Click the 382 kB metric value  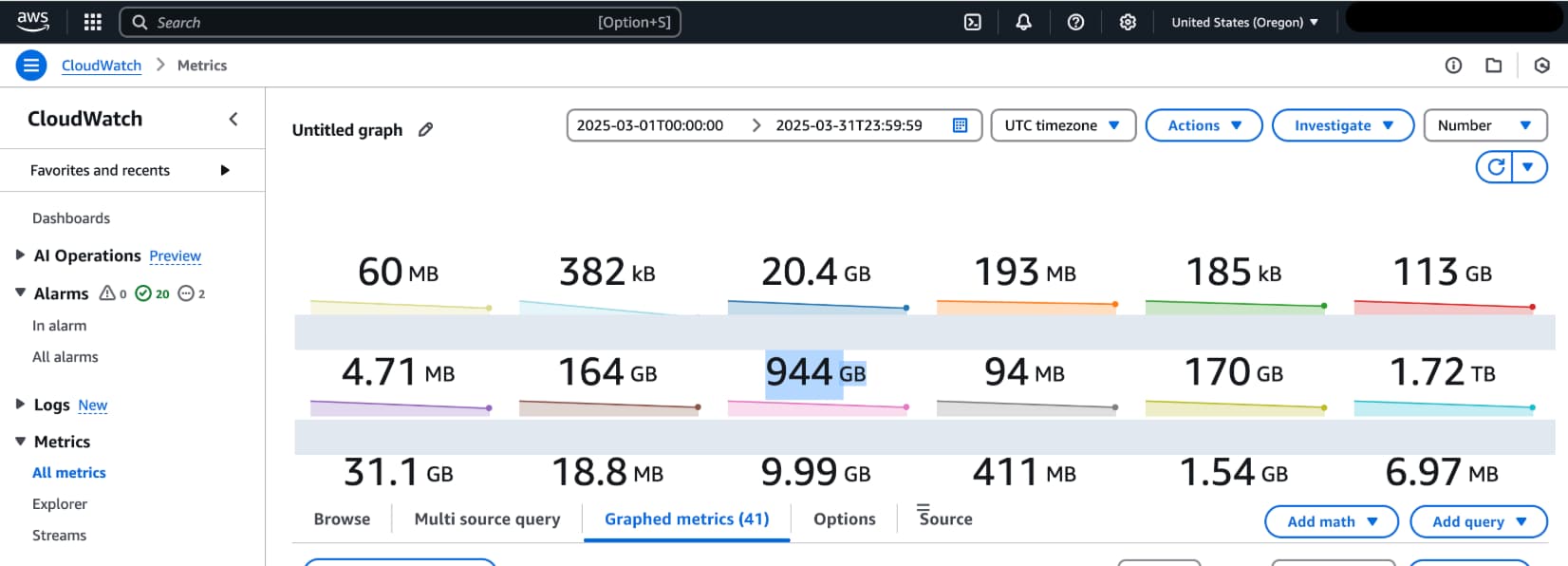click(607, 273)
